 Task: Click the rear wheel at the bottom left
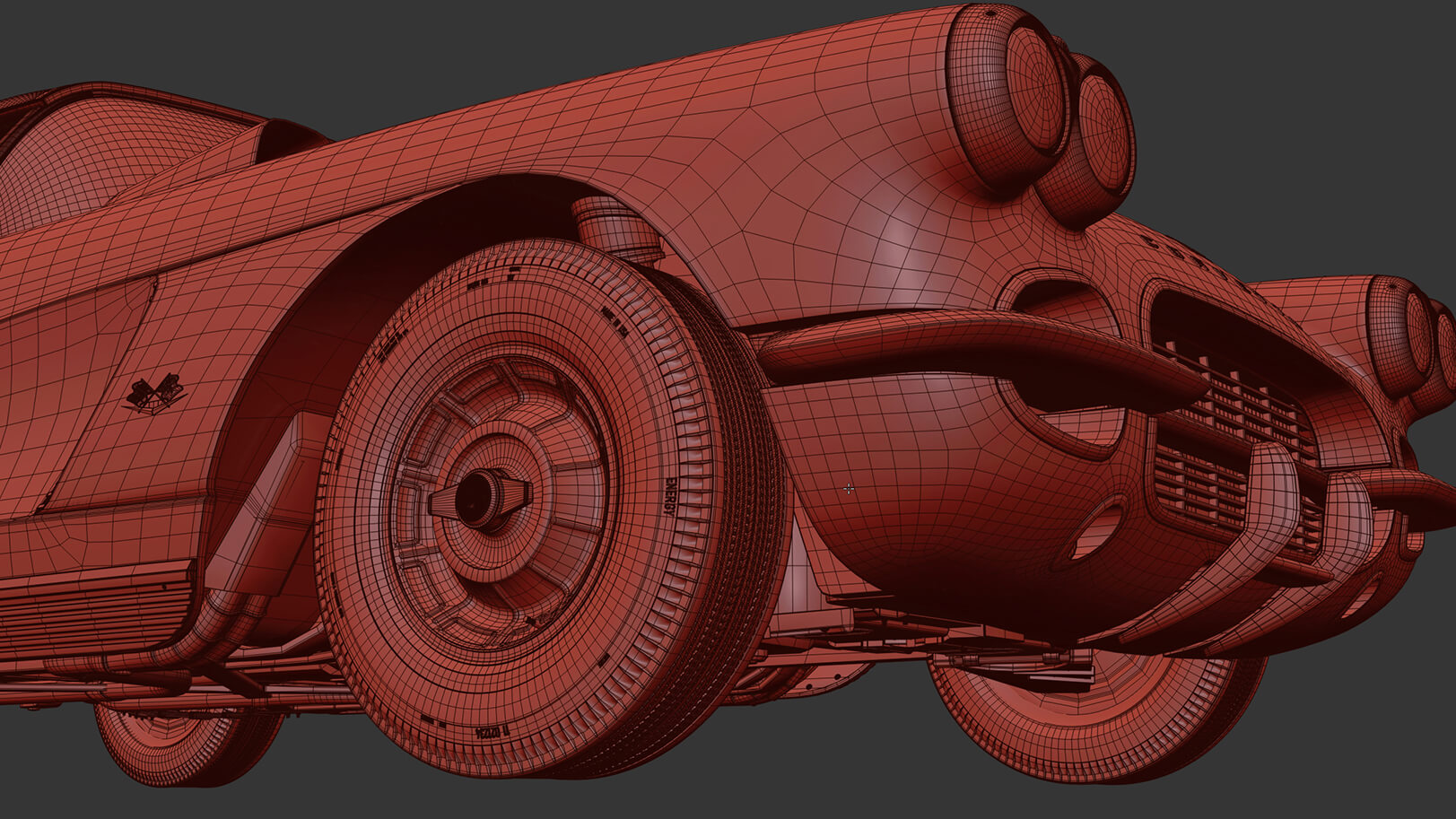184,745
